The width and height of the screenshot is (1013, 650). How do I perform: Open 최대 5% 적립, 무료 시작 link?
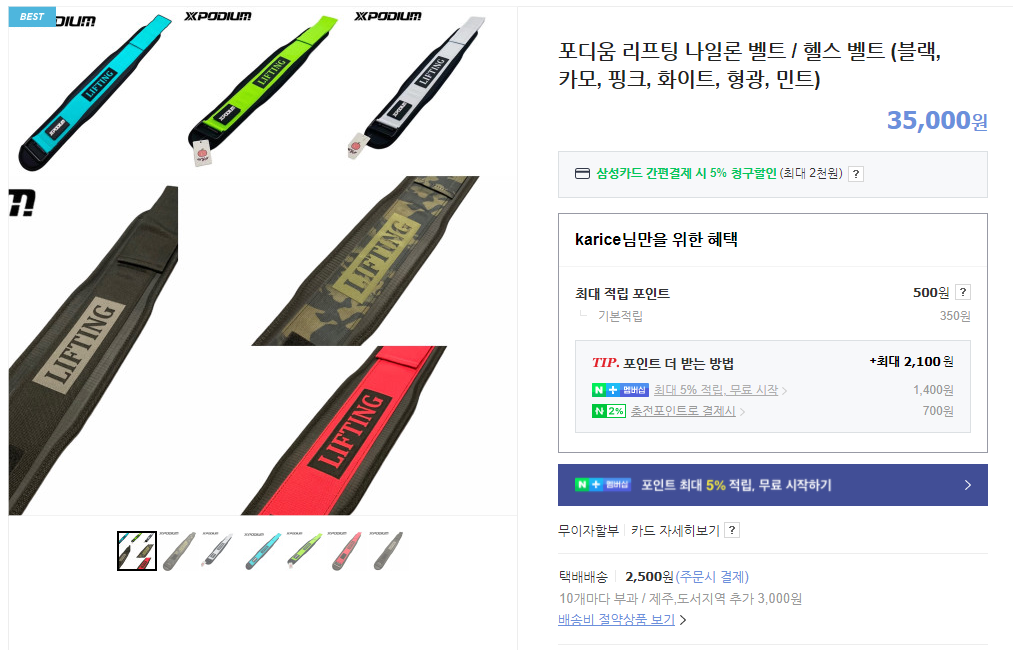(x=716, y=390)
